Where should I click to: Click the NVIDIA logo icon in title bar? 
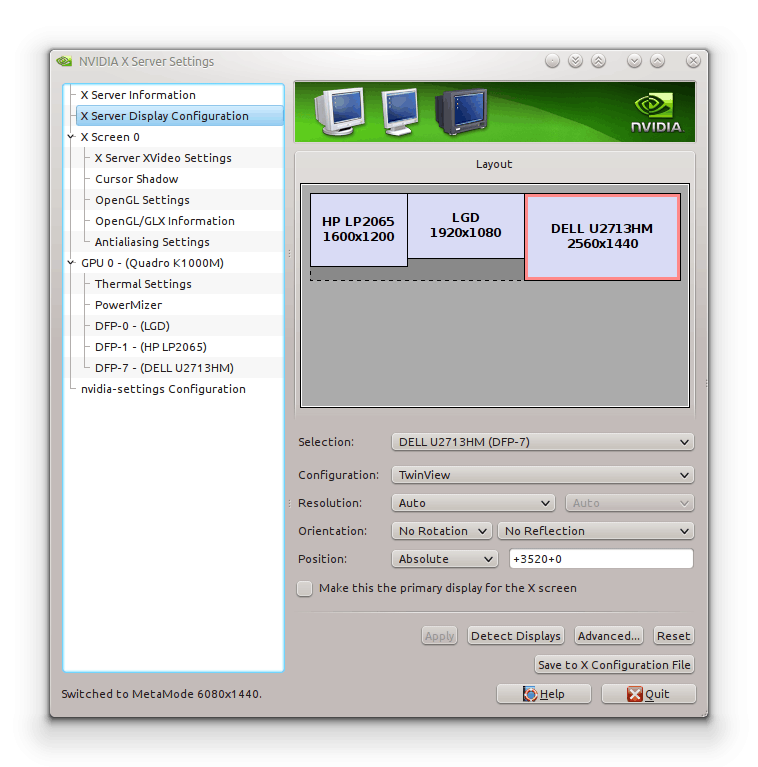(65, 61)
